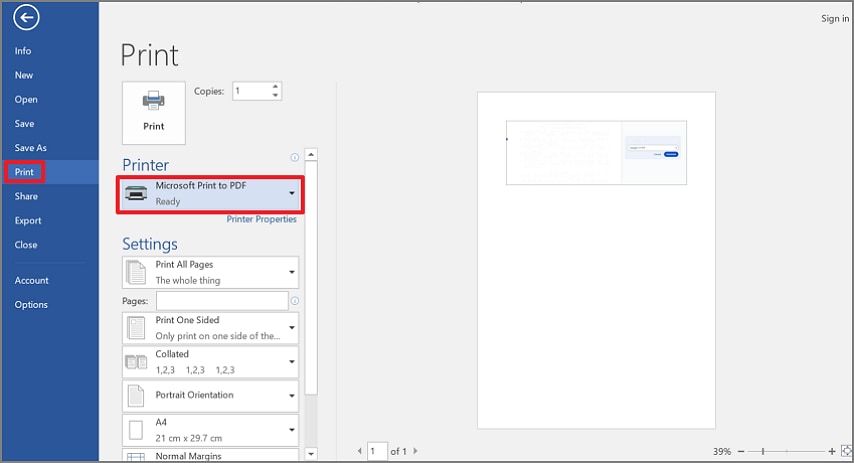Open the Microsoft Print to PDF printer dropdown
Viewport: 854px width, 463px height.
(210, 194)
